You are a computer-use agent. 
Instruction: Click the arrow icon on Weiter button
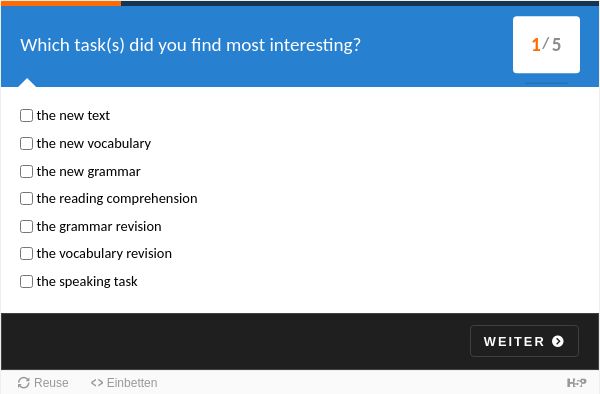point(558,341)
